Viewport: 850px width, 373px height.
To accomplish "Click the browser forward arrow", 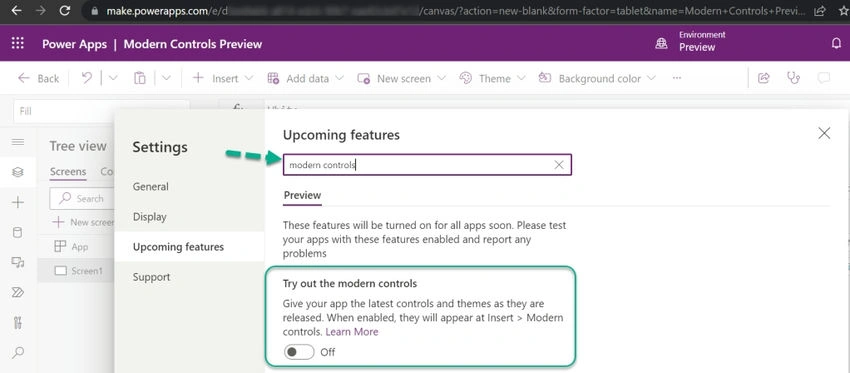I will coord(41,10).
